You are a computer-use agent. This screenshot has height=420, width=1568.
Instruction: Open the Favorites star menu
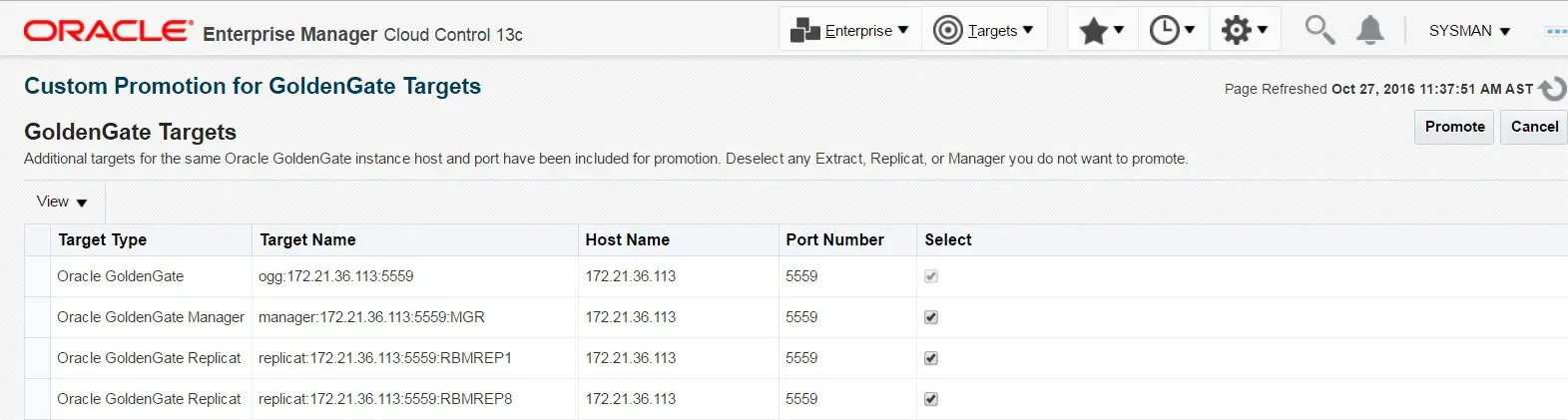pyautogui.click(x=1102, y=30)
